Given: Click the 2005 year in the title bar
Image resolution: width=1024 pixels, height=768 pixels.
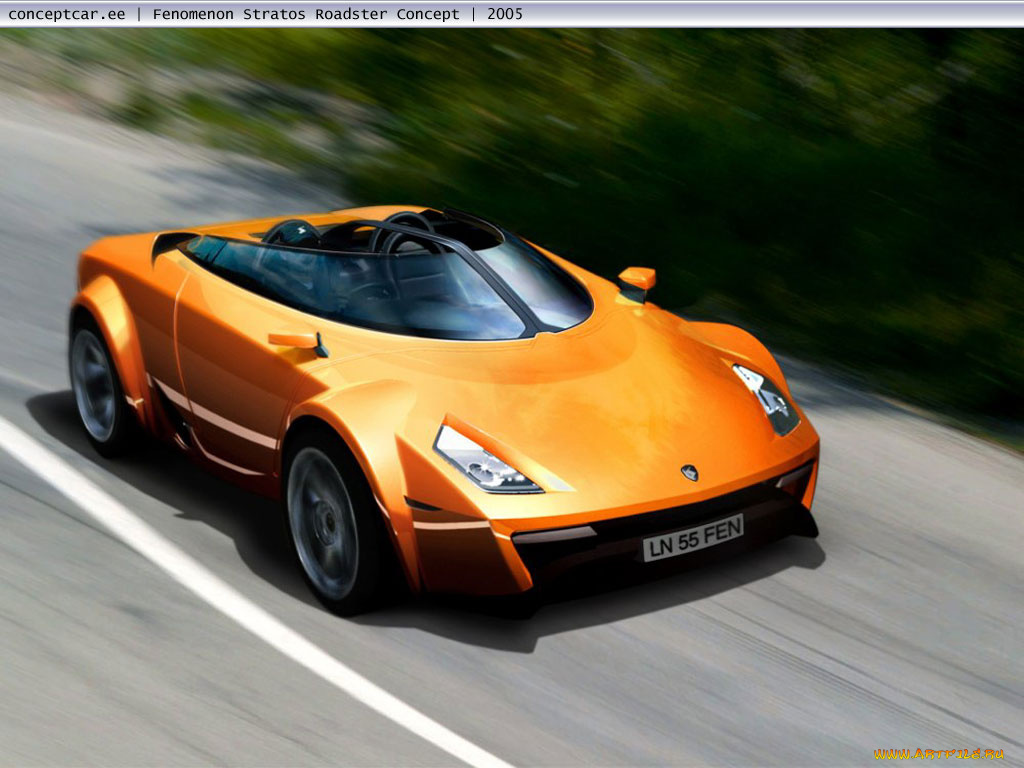Looking at the screenshot, I should [x=505, y=14].
